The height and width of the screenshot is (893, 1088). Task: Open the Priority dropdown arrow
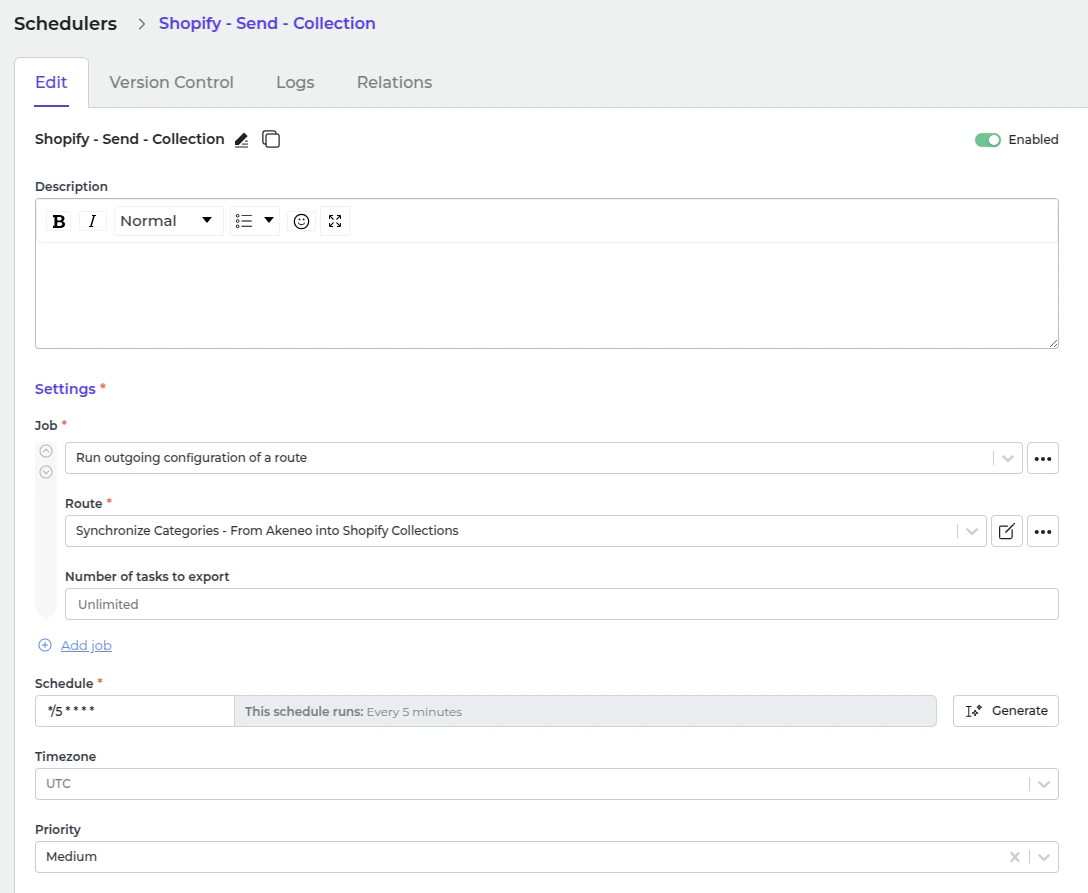(x=1044, y=857)
